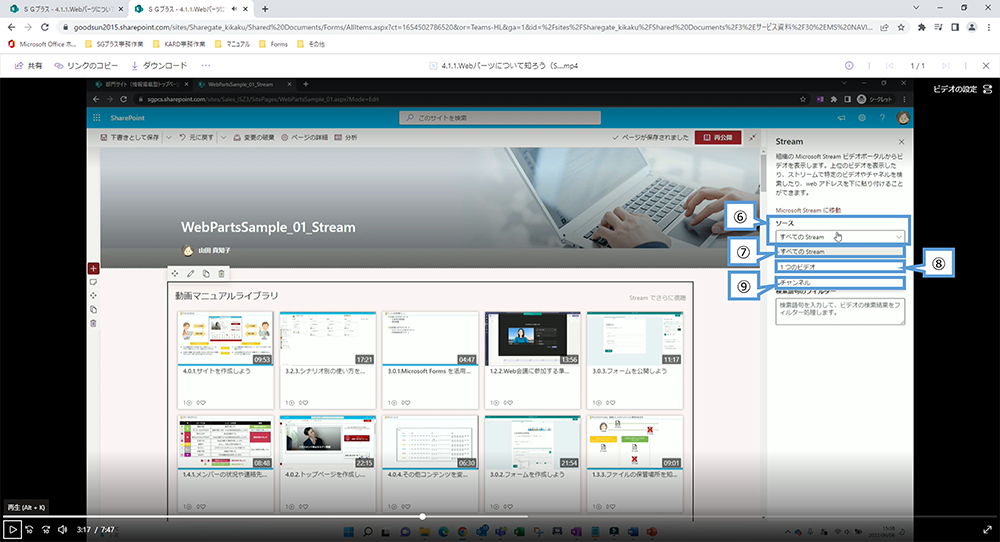This screenshot has height=542, width=1000.
Task: Click the web part move icon
Action: click(175, 274)
